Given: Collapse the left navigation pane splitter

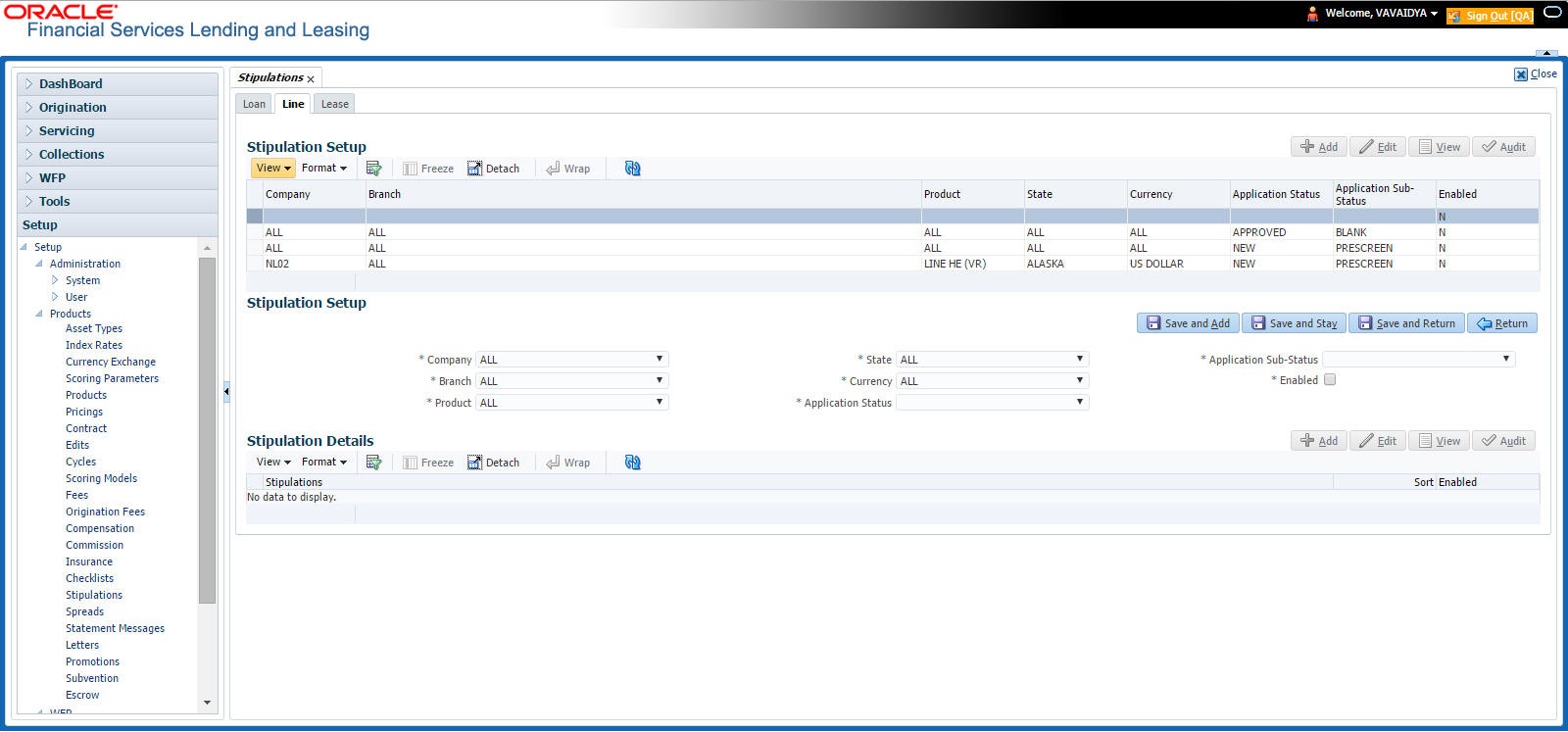Looking at the screenshot, I should tap(226, 391).
